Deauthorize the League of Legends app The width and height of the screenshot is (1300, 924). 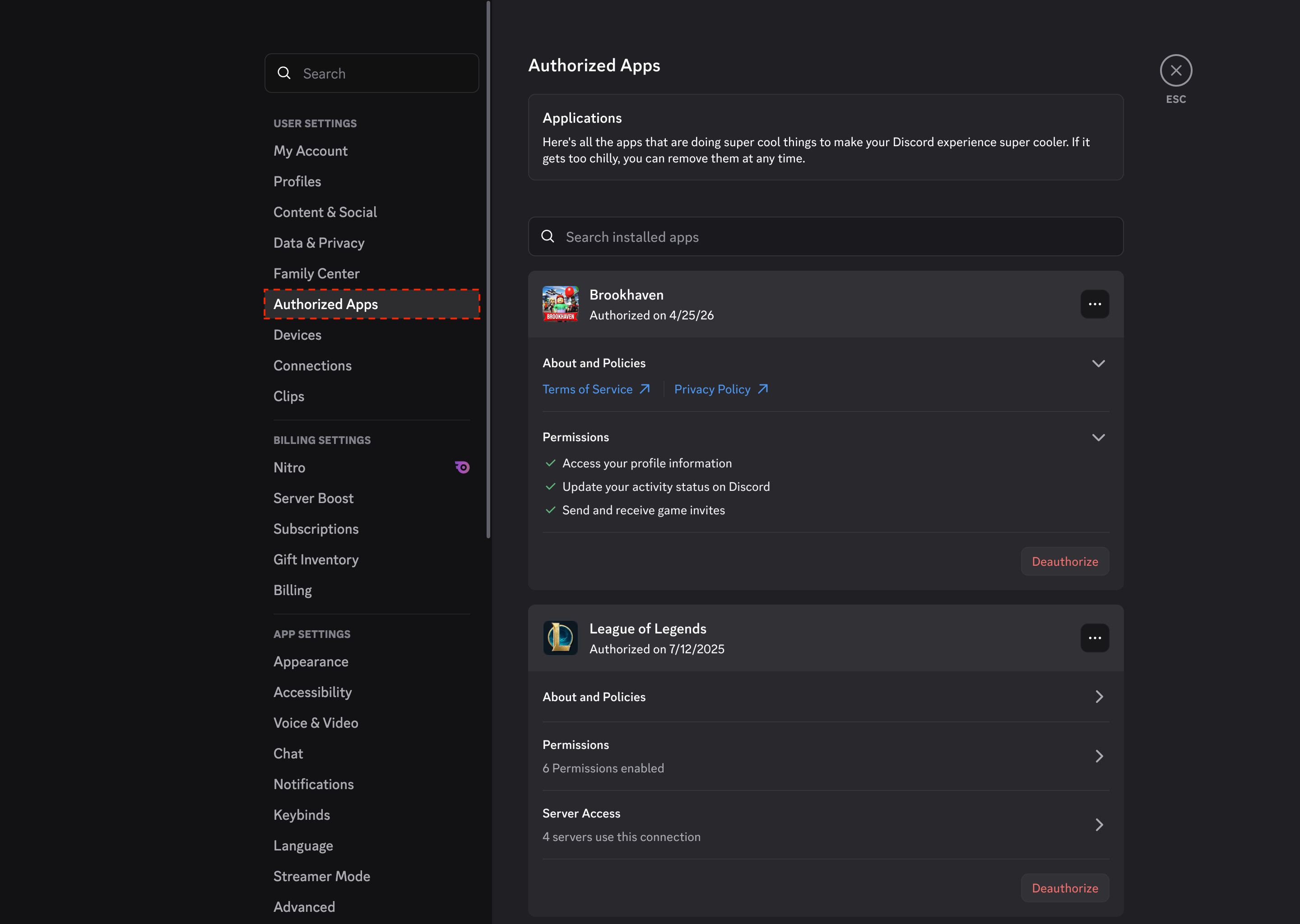(1064, 888)
